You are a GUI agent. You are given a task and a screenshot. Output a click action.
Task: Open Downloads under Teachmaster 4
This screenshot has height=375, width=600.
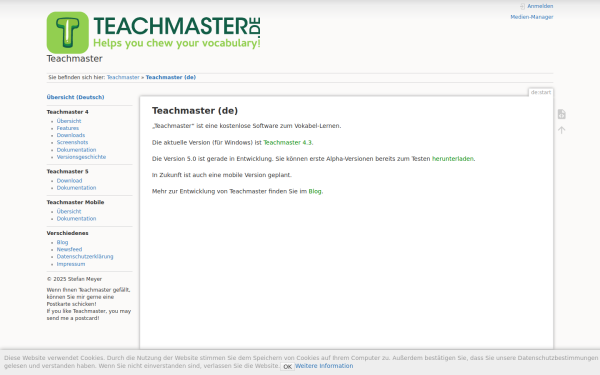71,135
